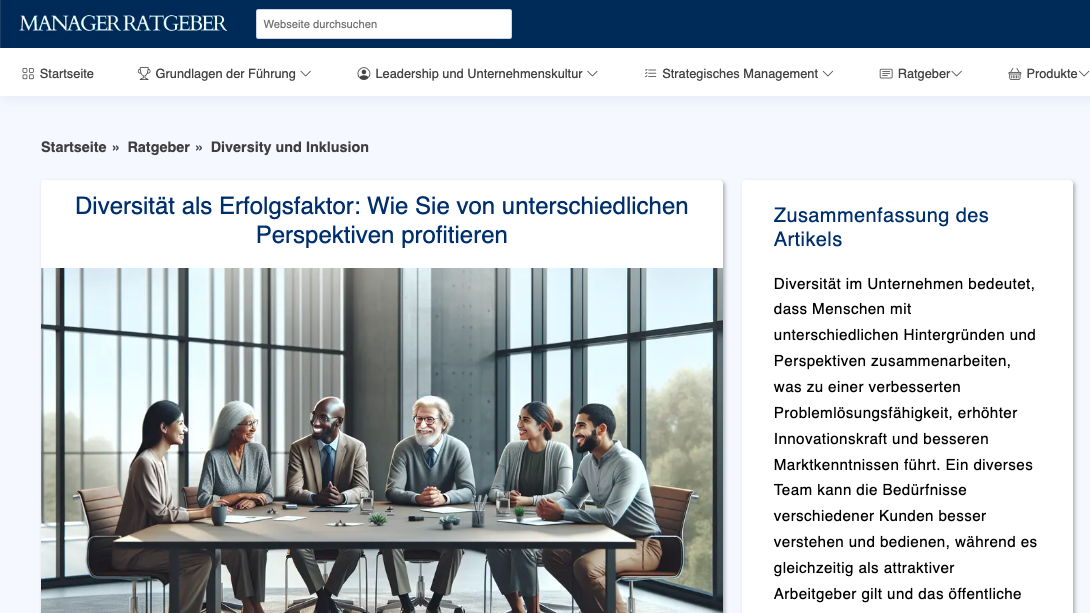The height and width of the screenshot is (613, 1090).
Task: Expand the Leadership und Unternehmenskultur chevron
Action: tap(592, 74)
